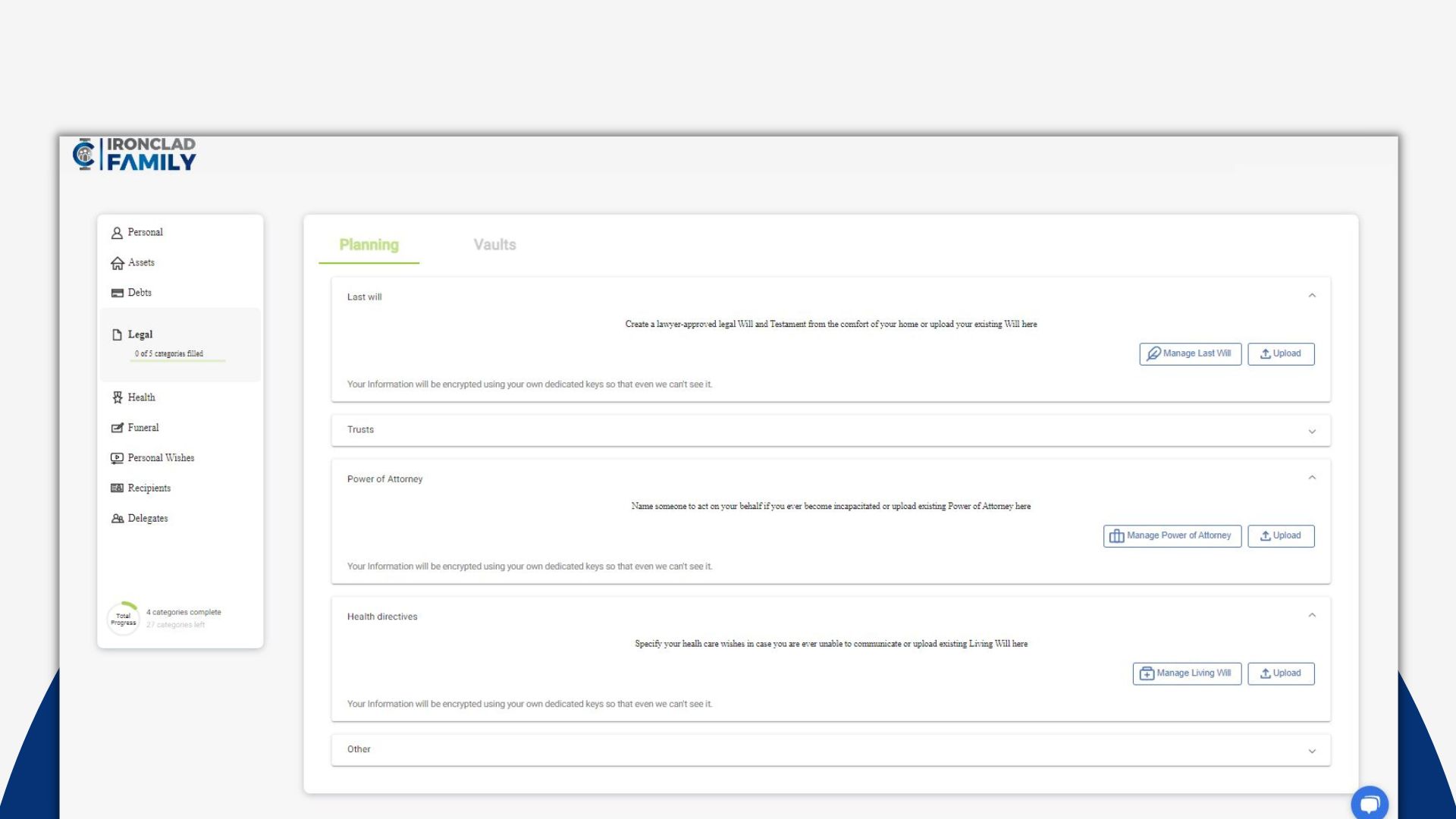The image size is (1456, 819).
Task: Open the chat bubble widget
Action: click(x=1369, y=804)
